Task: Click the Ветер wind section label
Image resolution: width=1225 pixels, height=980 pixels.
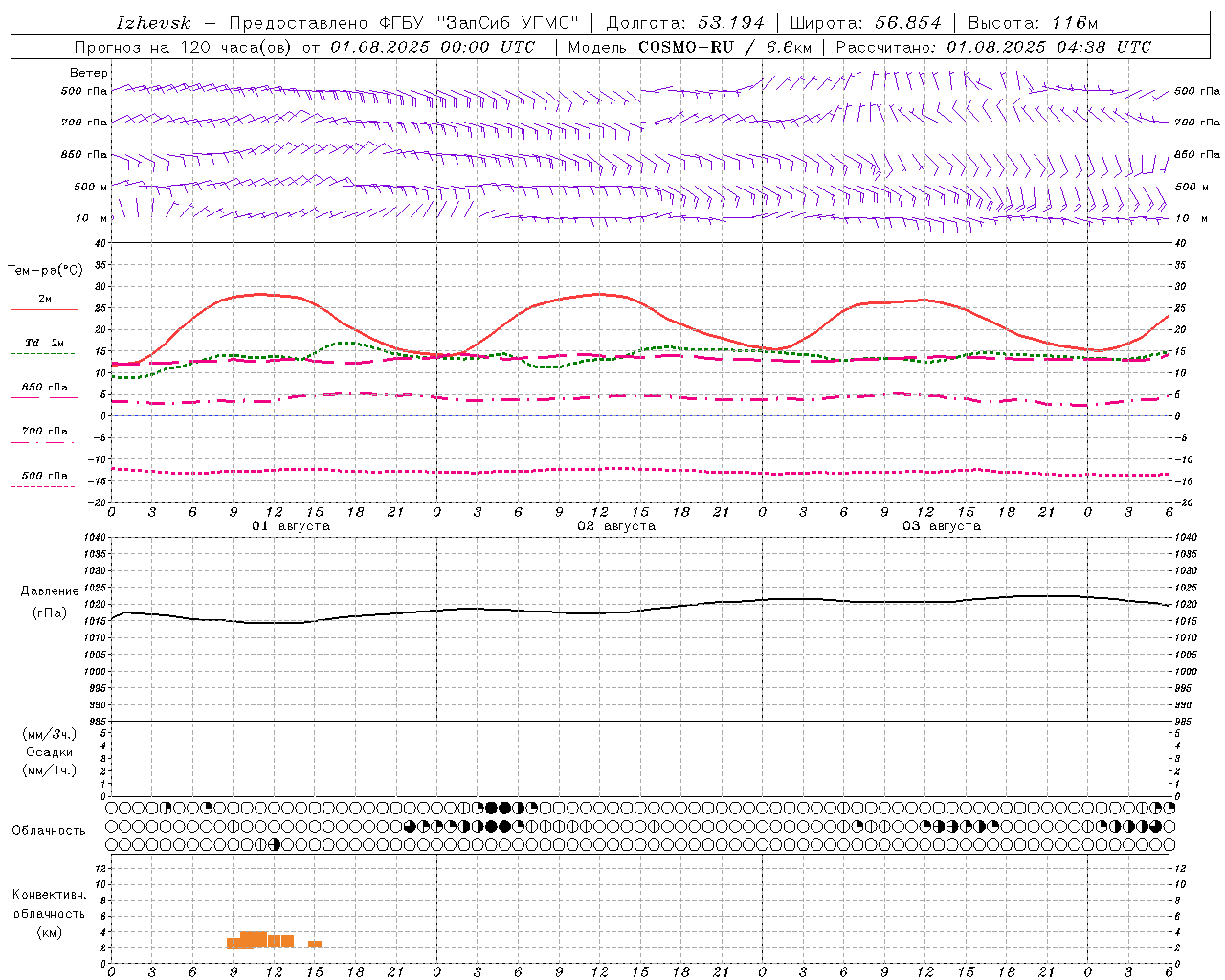Action: coord(89,73)
